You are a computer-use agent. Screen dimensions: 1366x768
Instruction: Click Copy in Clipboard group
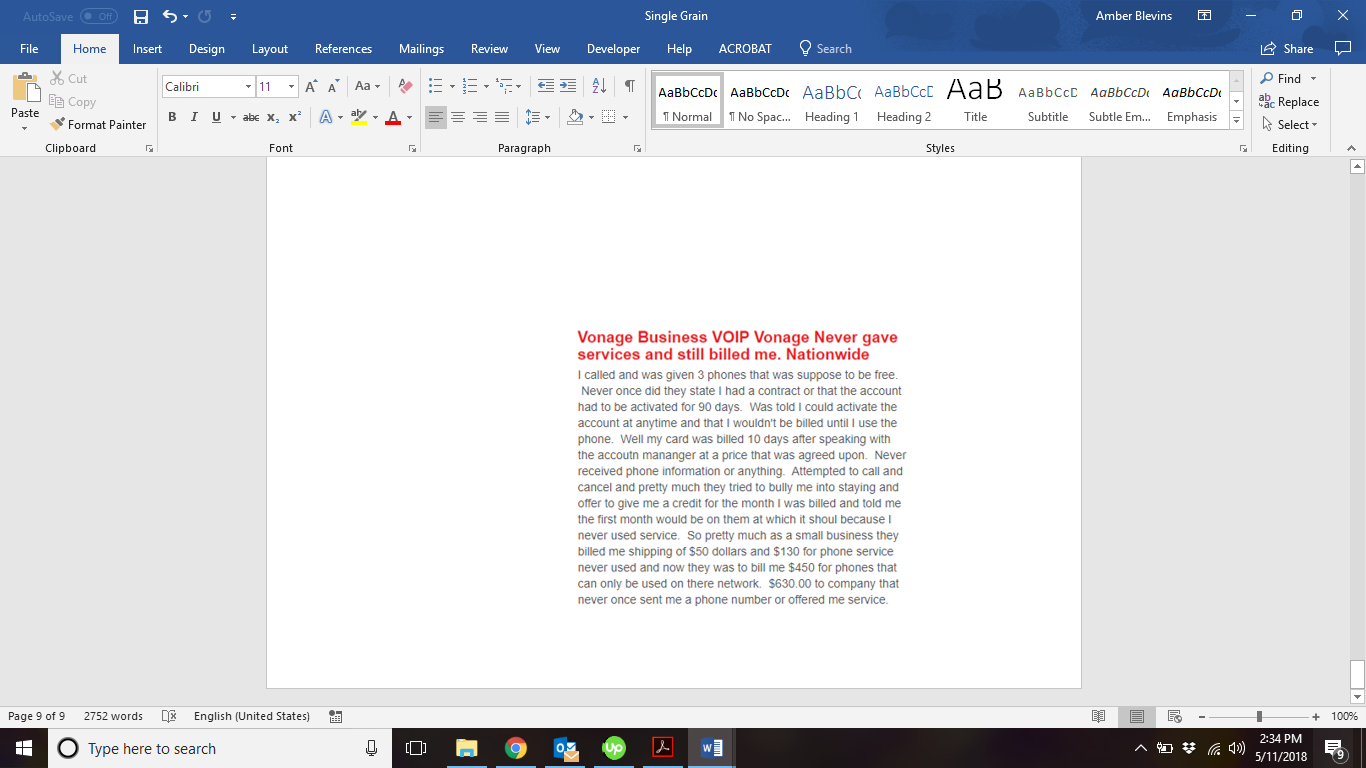[72, 102]
